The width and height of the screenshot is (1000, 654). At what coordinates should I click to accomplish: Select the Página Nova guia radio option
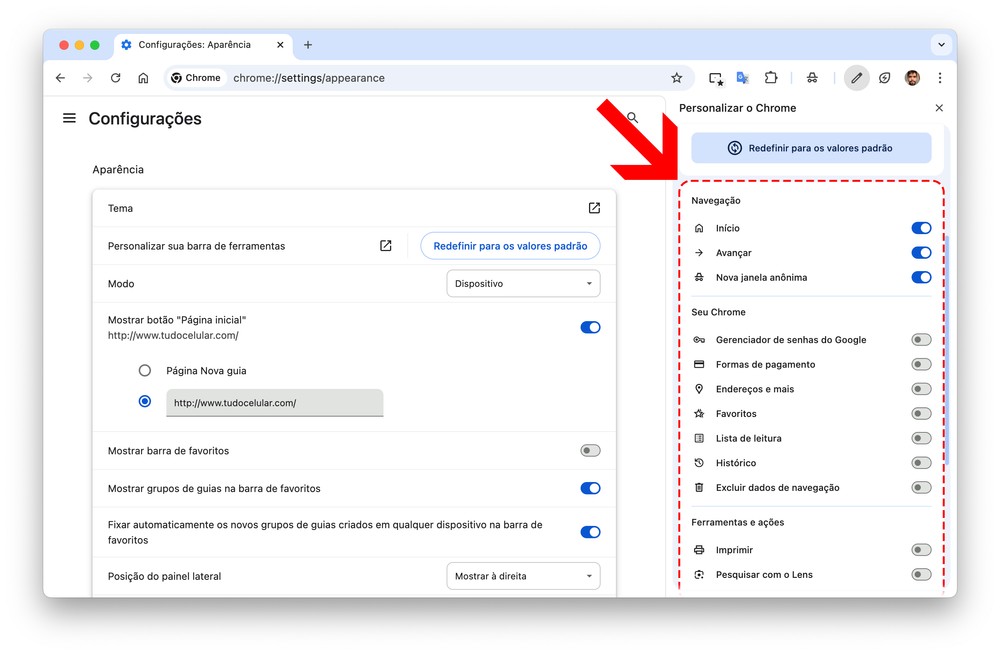145,370
